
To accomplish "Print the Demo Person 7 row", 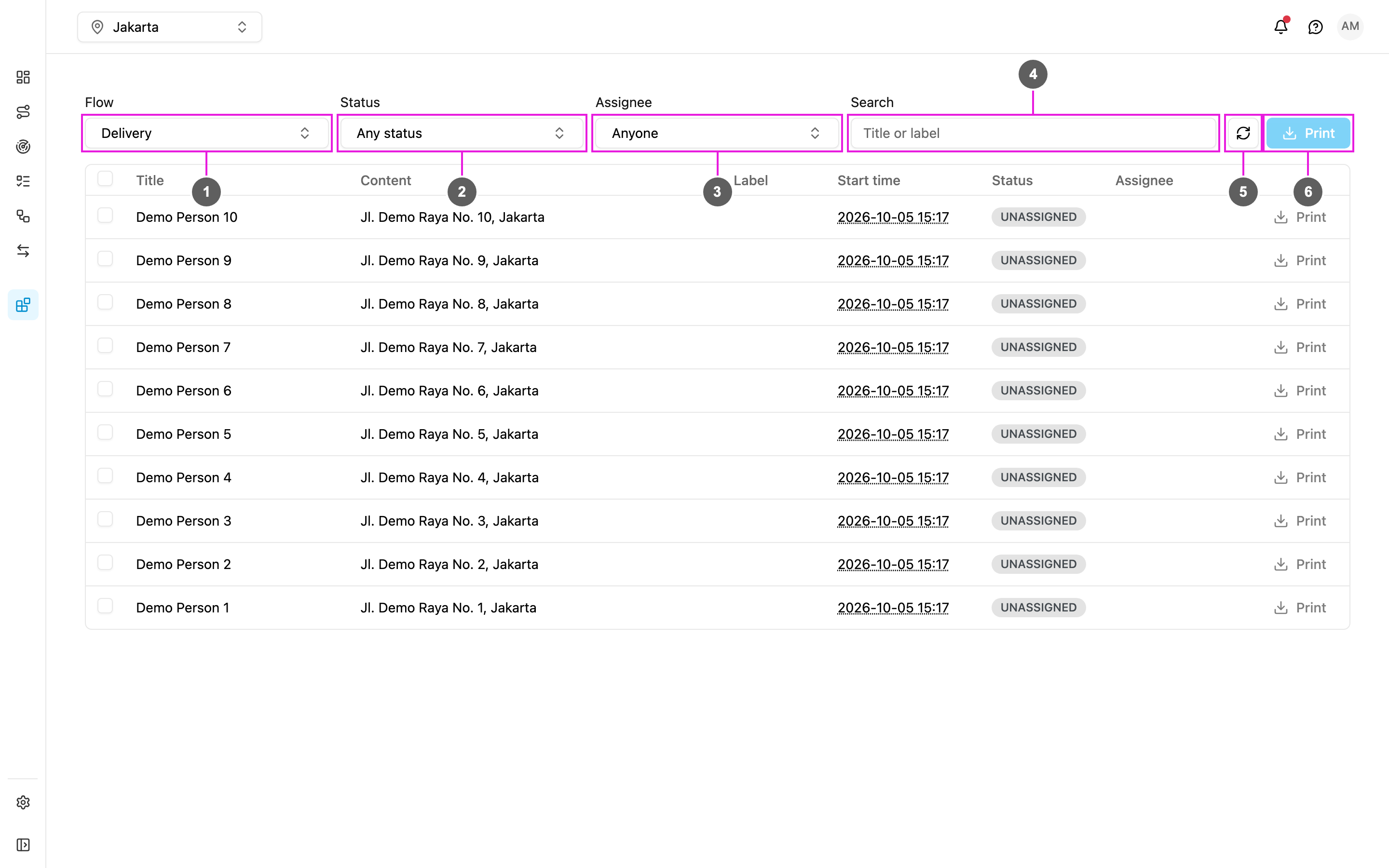I will 1300,347.
